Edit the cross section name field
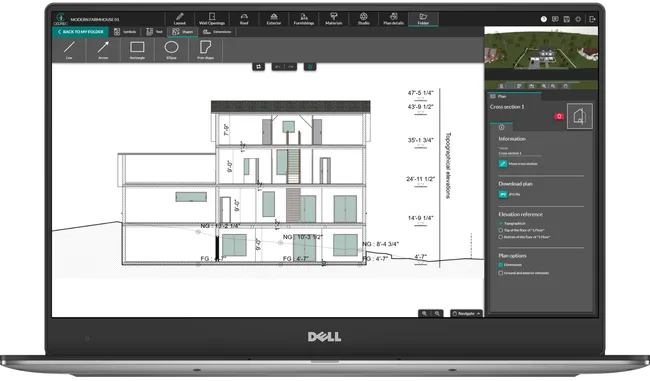This screenshot has width=650, height=381. click(520, 153)
